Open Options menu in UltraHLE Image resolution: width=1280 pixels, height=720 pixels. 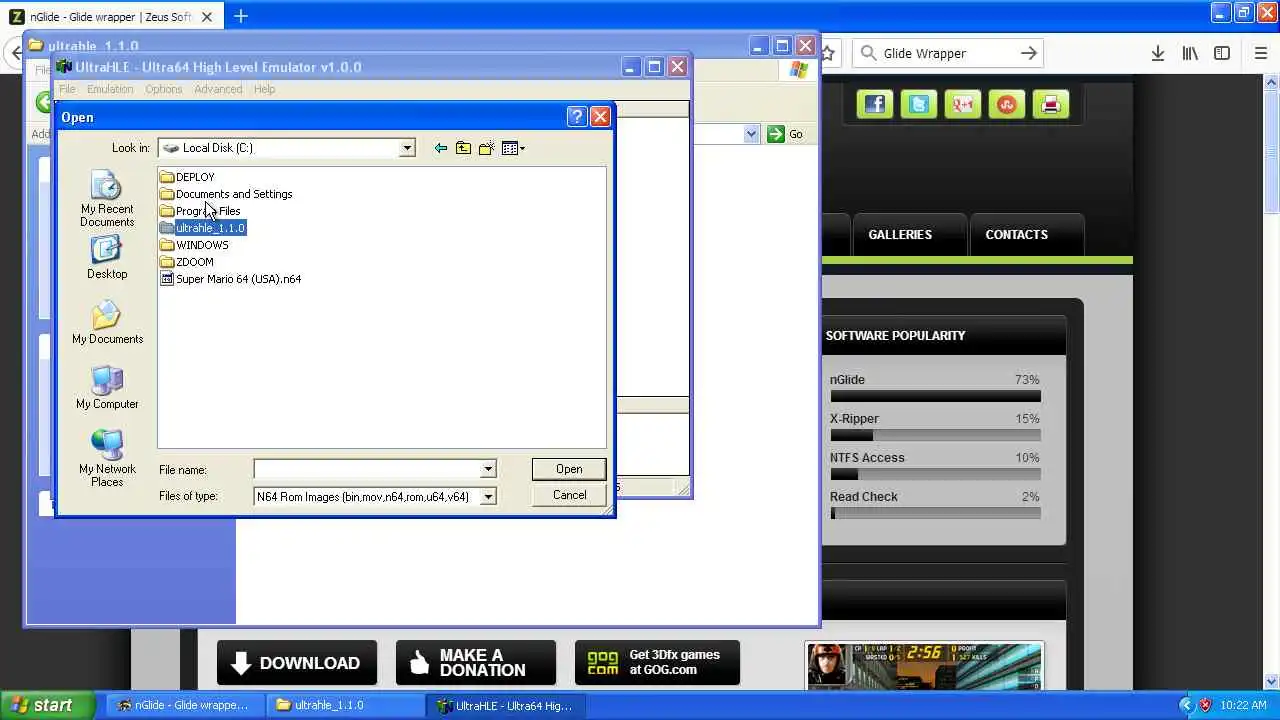coord(163,89)
